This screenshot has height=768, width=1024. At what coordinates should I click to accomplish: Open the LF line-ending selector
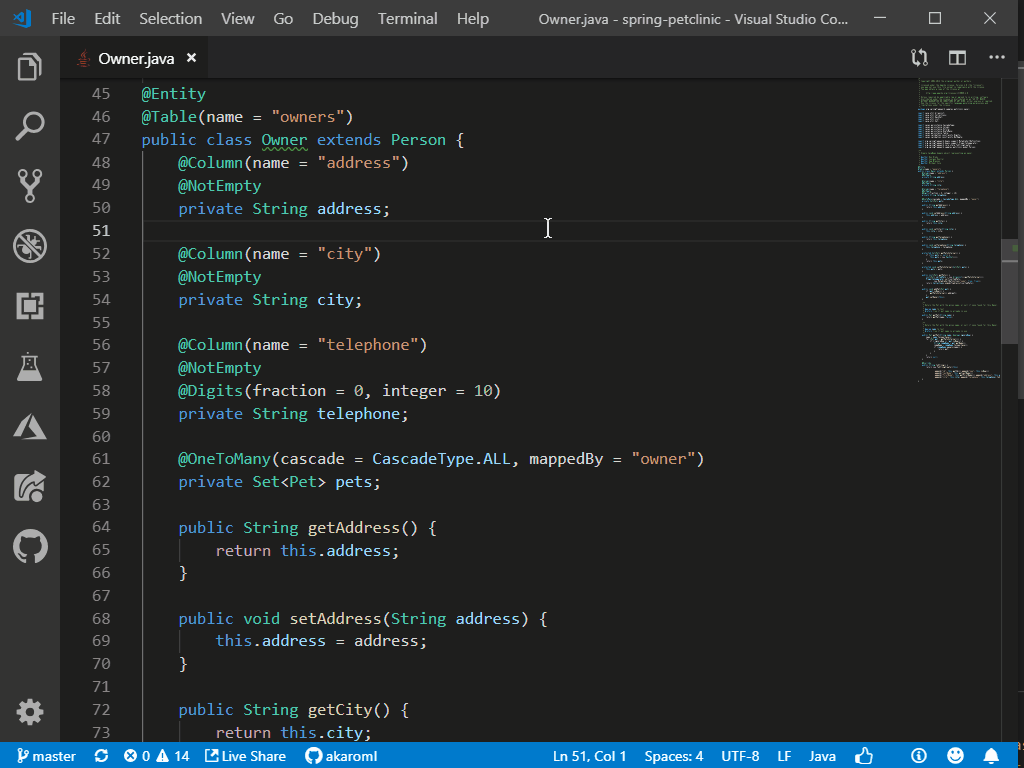click(784, 756)
